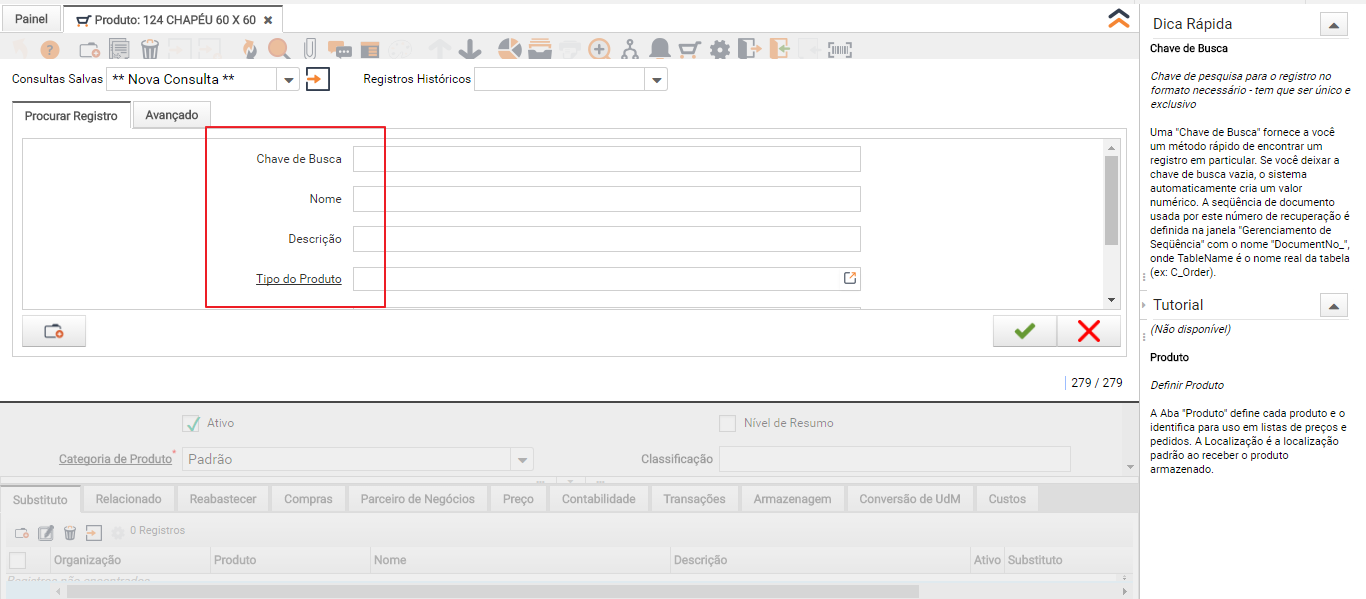Collapse the Tutorial panel
The width and height of the screenshot is (1366, 599).
click(x=1333, y=305)
